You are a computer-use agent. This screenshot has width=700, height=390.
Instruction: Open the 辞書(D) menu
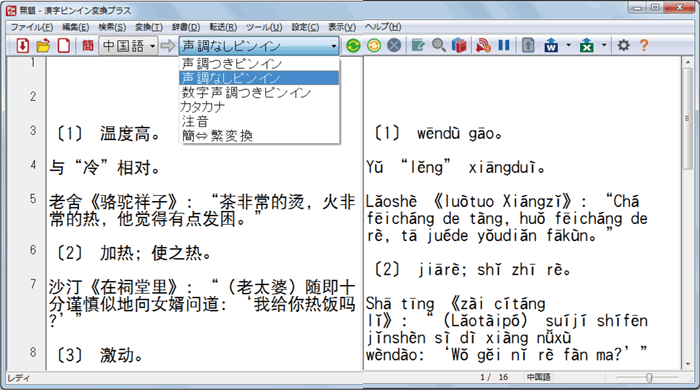point(186,27)
